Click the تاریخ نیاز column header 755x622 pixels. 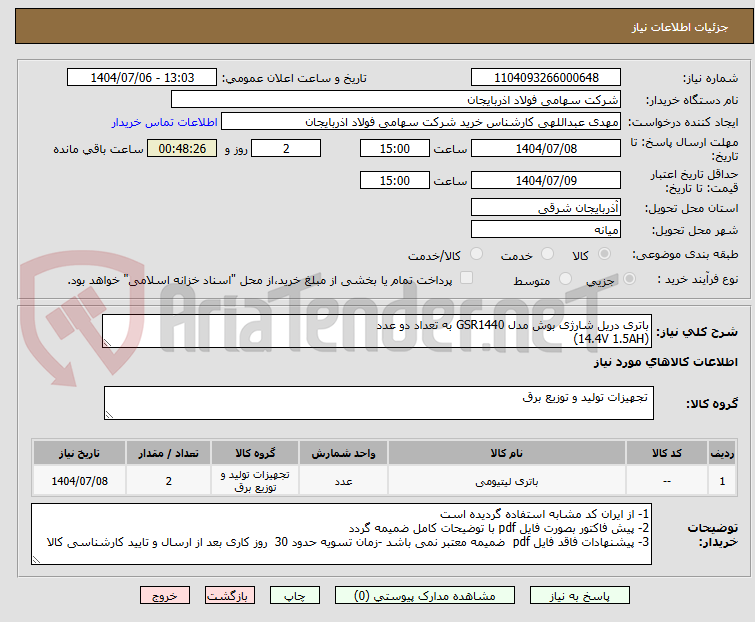coord(79,453)
